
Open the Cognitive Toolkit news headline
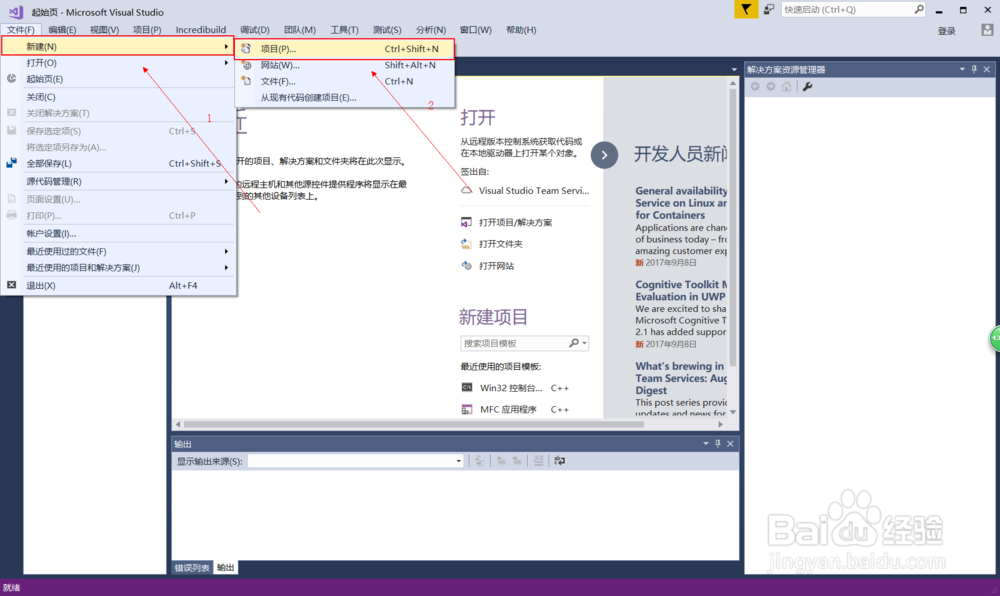(681, 291)
